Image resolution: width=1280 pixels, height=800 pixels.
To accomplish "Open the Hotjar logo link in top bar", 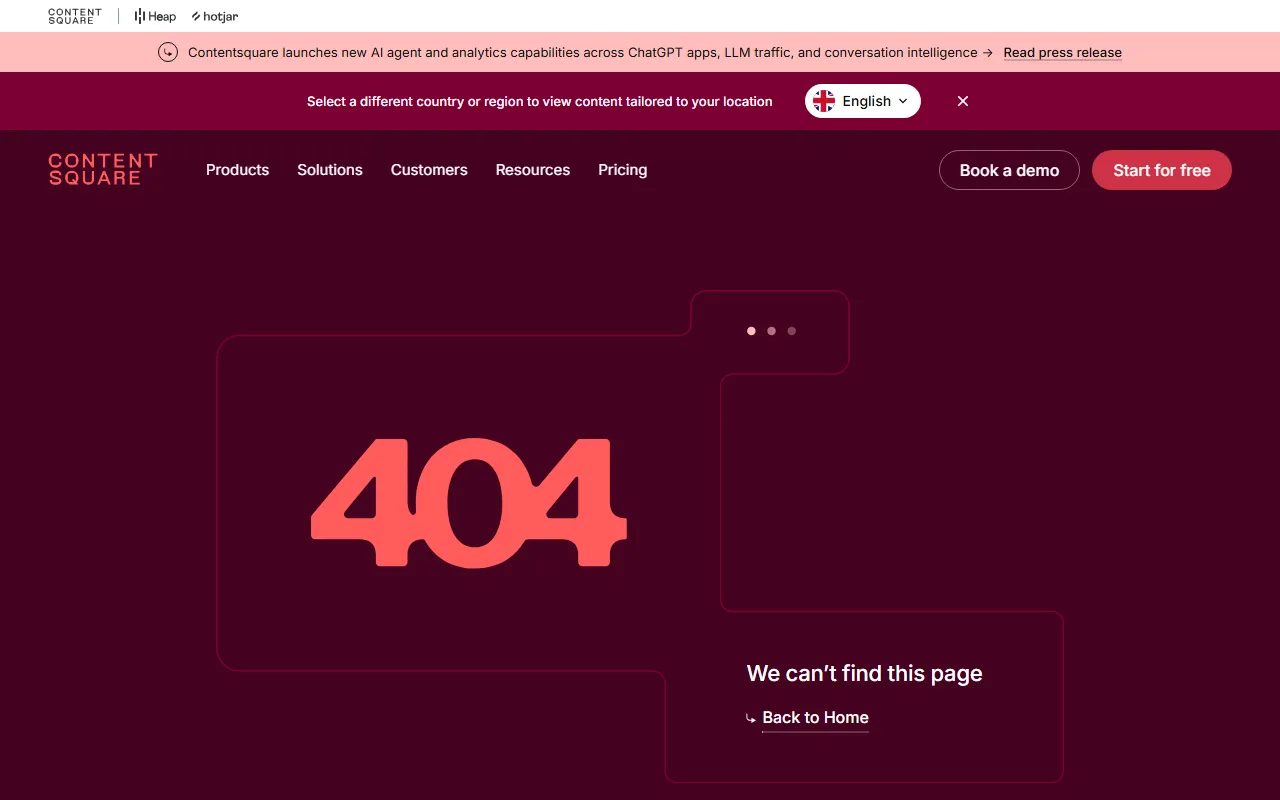I will (215, 16).
